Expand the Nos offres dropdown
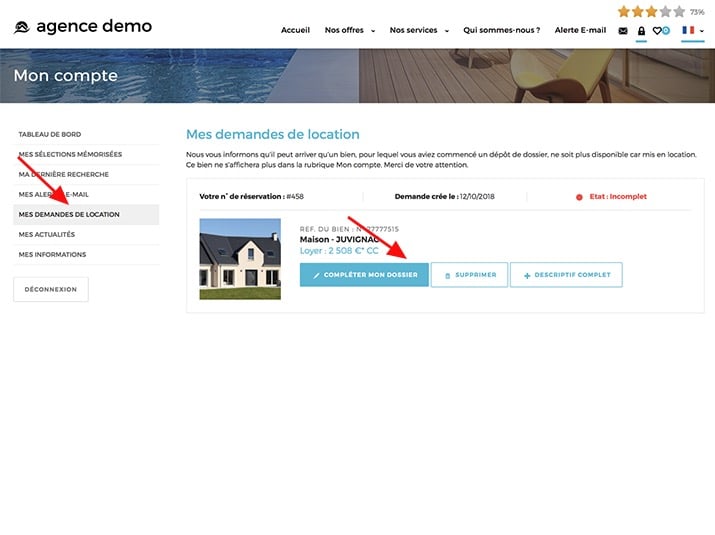Viewport: 715px width, 535px height. click(x=349, y=31)
